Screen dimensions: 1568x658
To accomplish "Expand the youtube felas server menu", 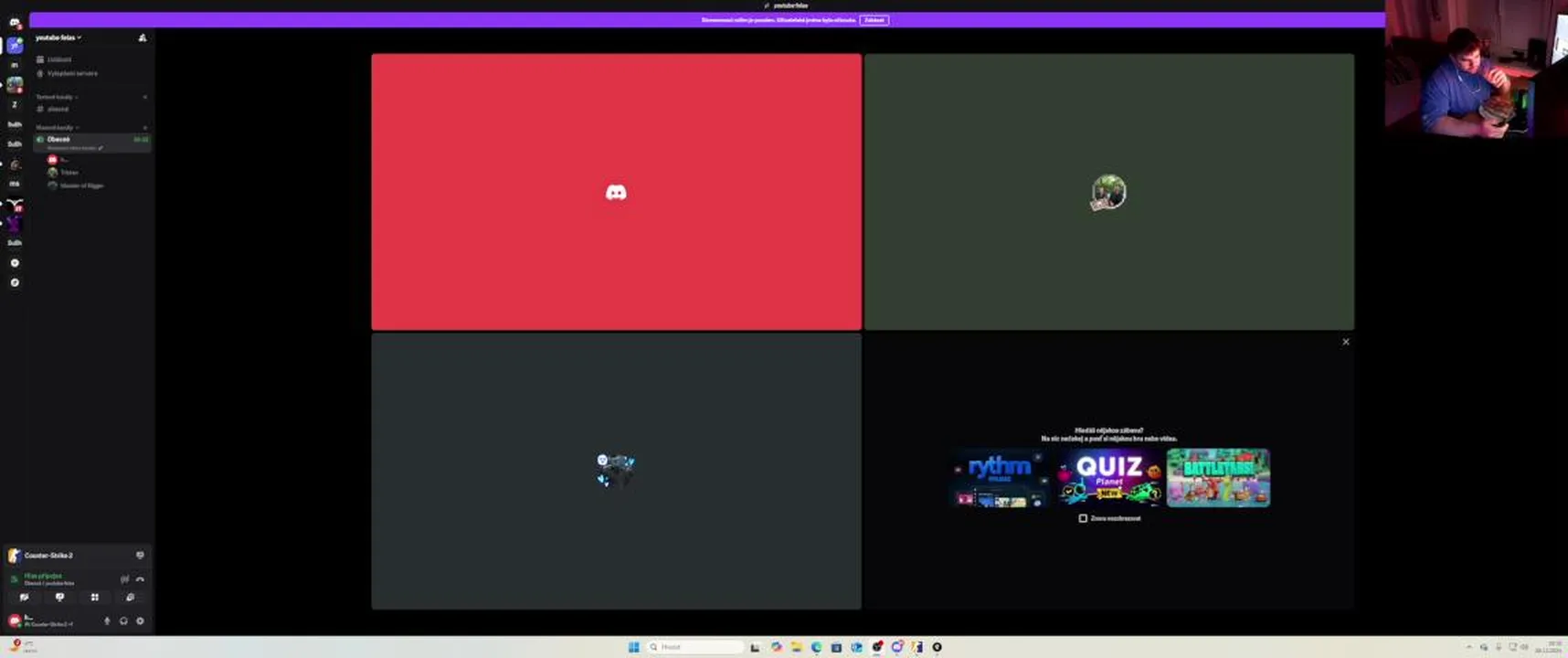I will 59,37.
